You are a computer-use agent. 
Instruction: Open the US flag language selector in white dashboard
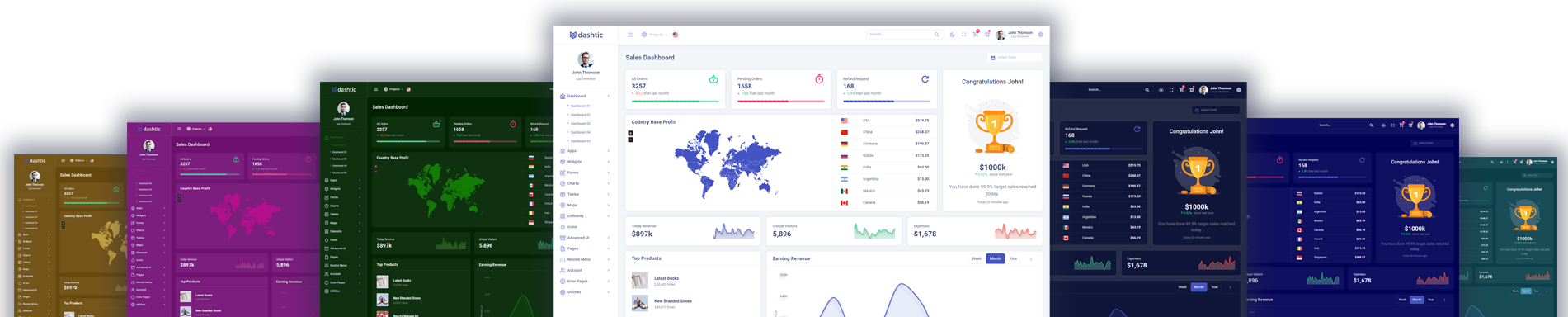click(676, 35)
